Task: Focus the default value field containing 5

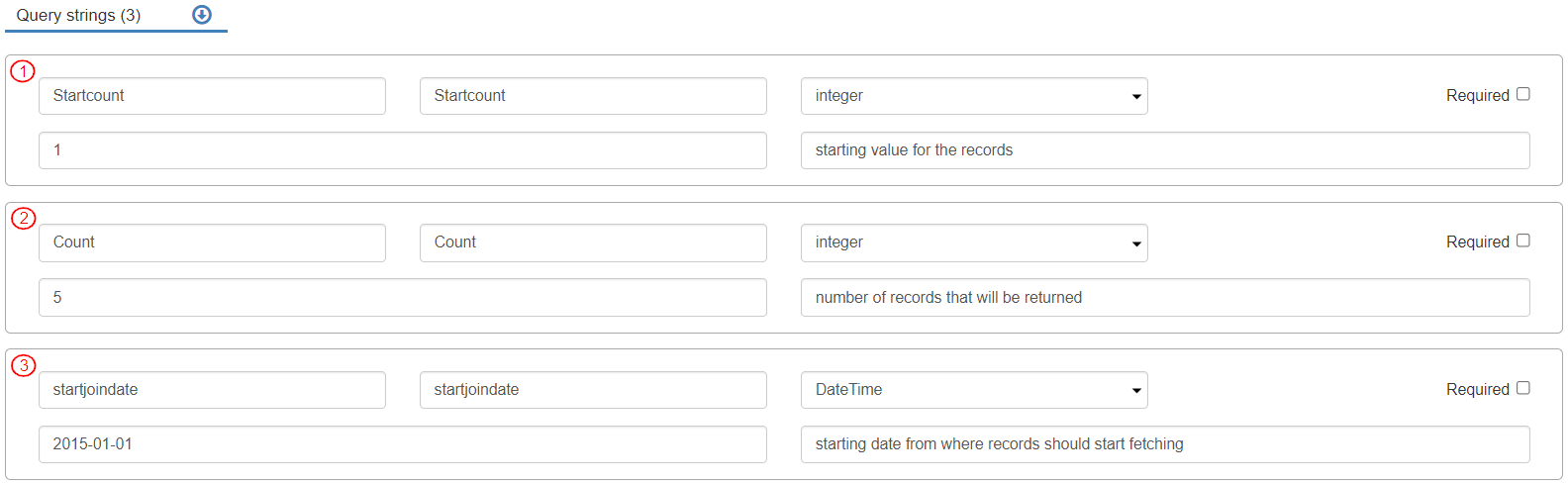Action: [402, 297]
